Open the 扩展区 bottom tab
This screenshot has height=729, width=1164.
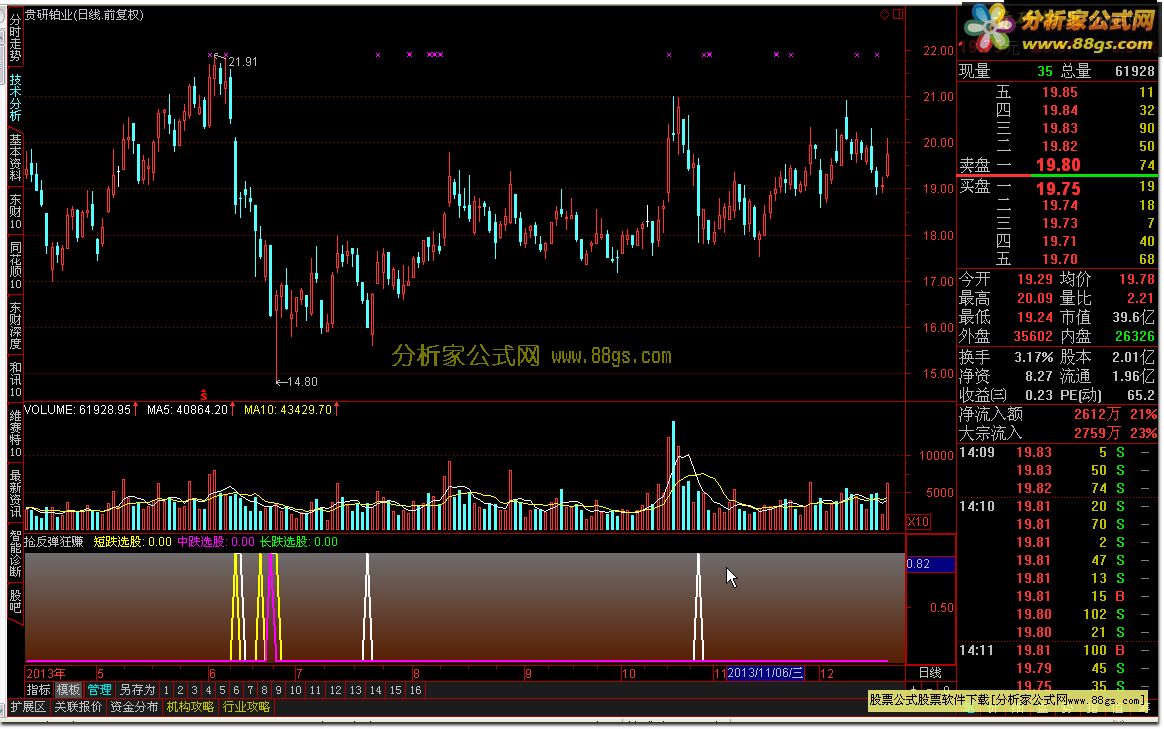coord(28,707)
